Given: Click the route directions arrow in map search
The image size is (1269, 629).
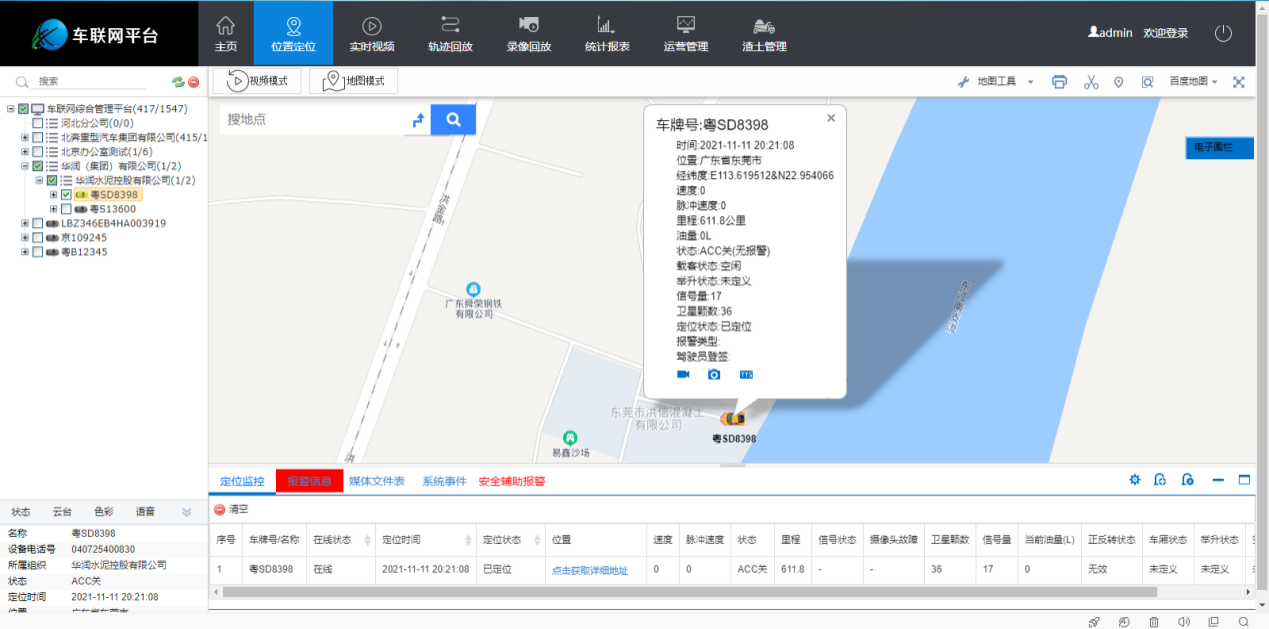Looking at the screenshot, I should point(418,120).
